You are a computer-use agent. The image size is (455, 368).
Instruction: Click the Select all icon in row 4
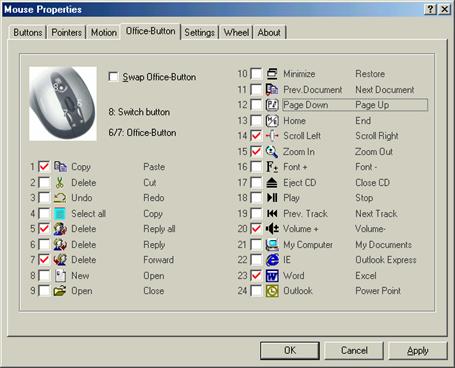click(x=60, y=214)
